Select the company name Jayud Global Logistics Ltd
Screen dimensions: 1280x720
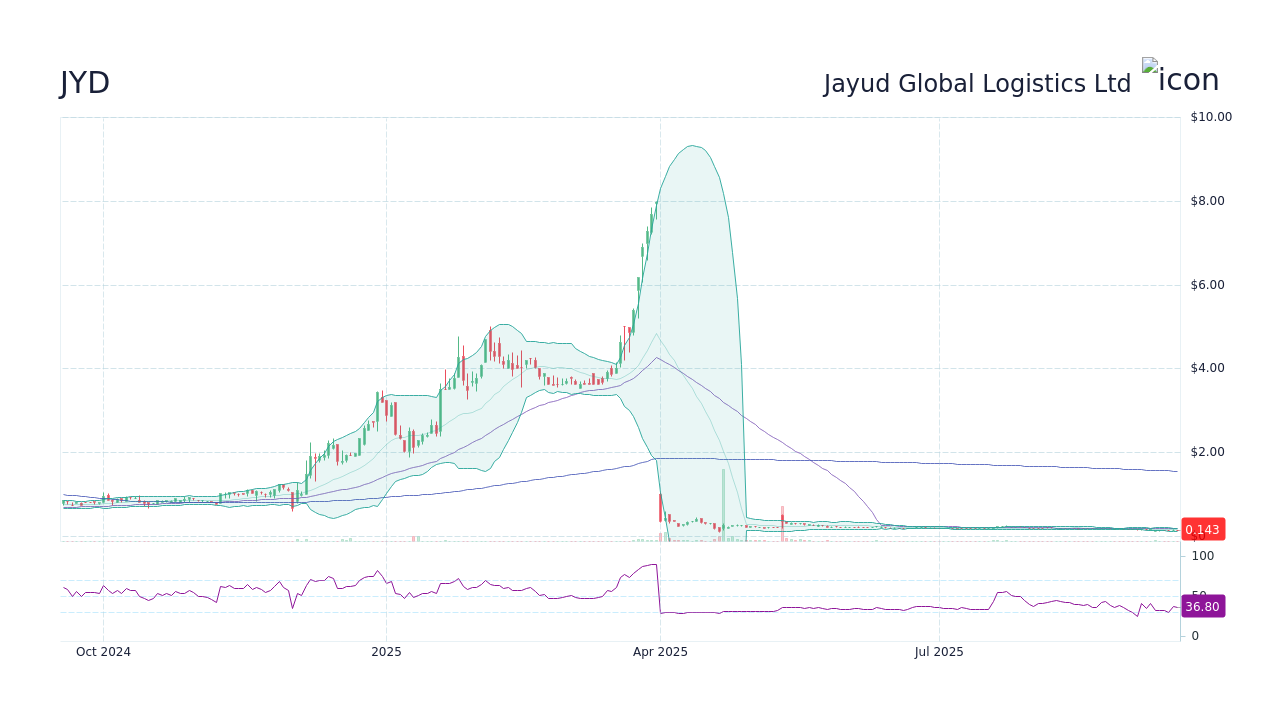(977, 83)
